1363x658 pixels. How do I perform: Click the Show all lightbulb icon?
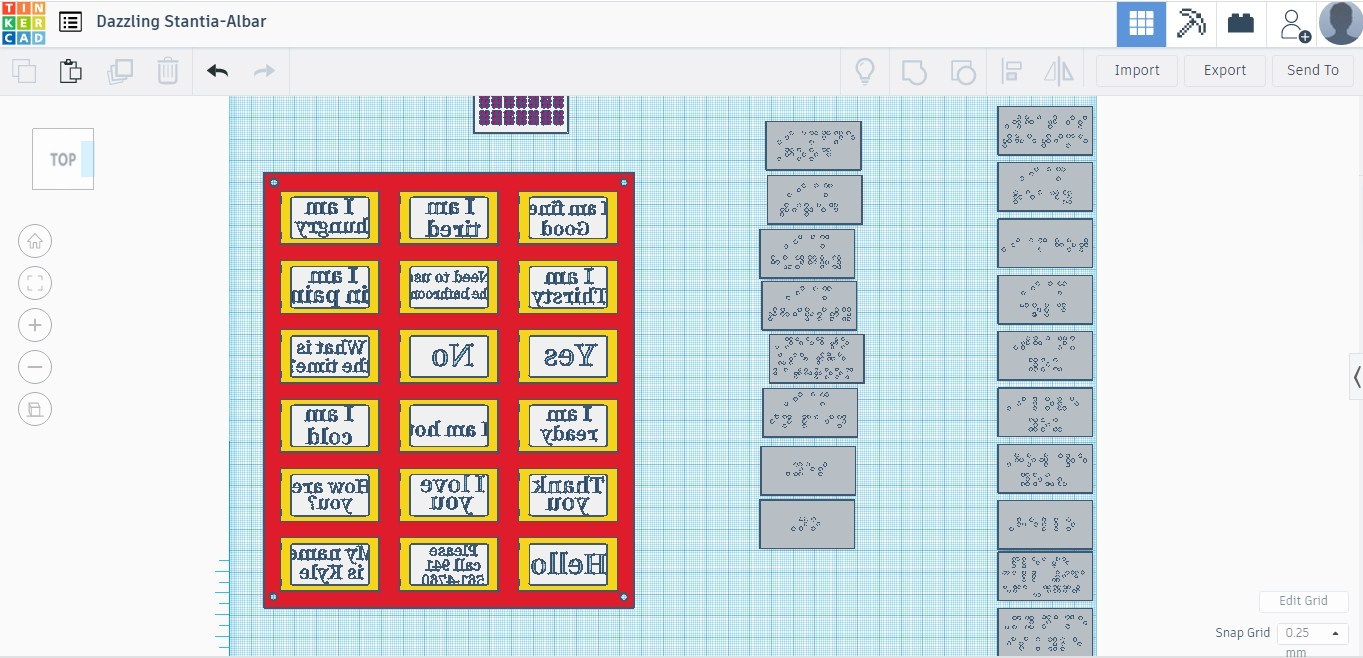pyautogui.click(x=865, y=71)
